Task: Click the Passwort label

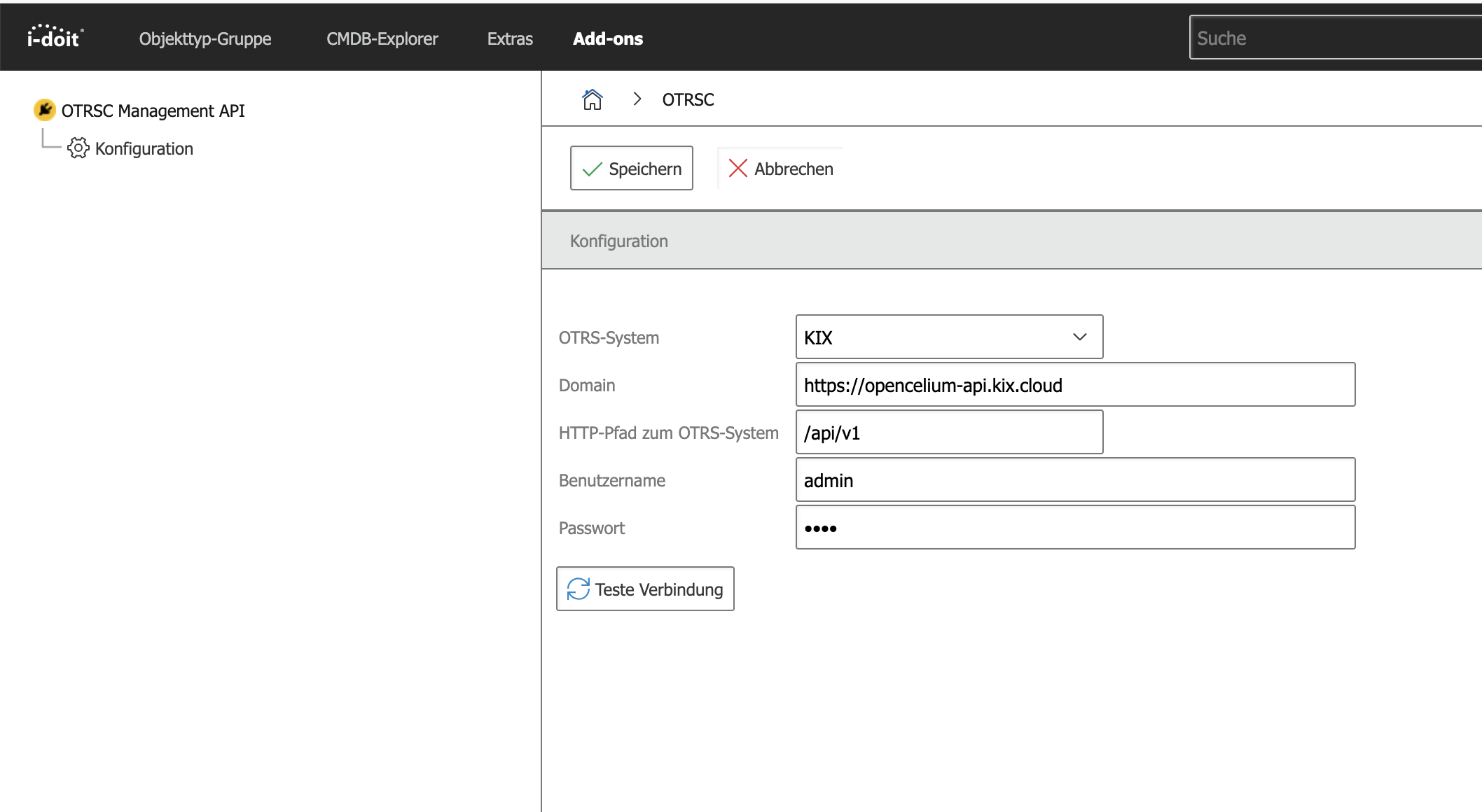Action: point(591,528)
